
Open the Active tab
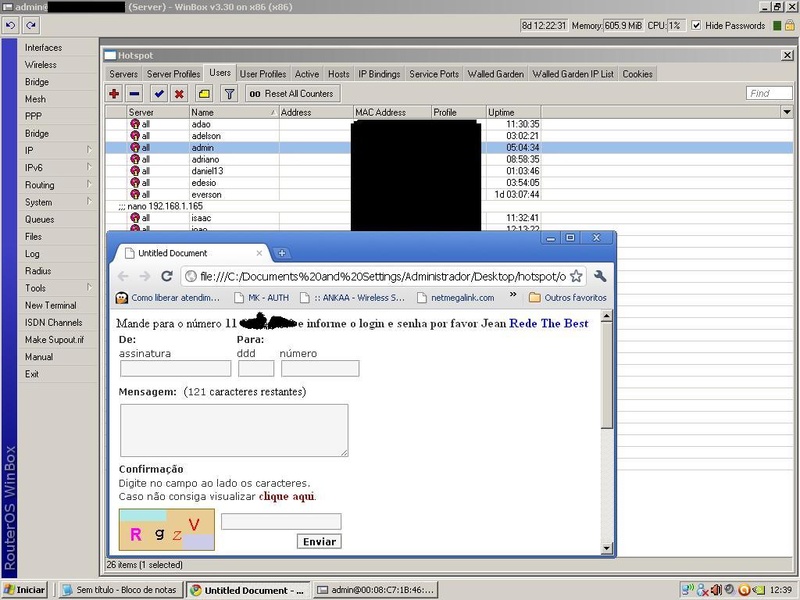click(307, 74)
